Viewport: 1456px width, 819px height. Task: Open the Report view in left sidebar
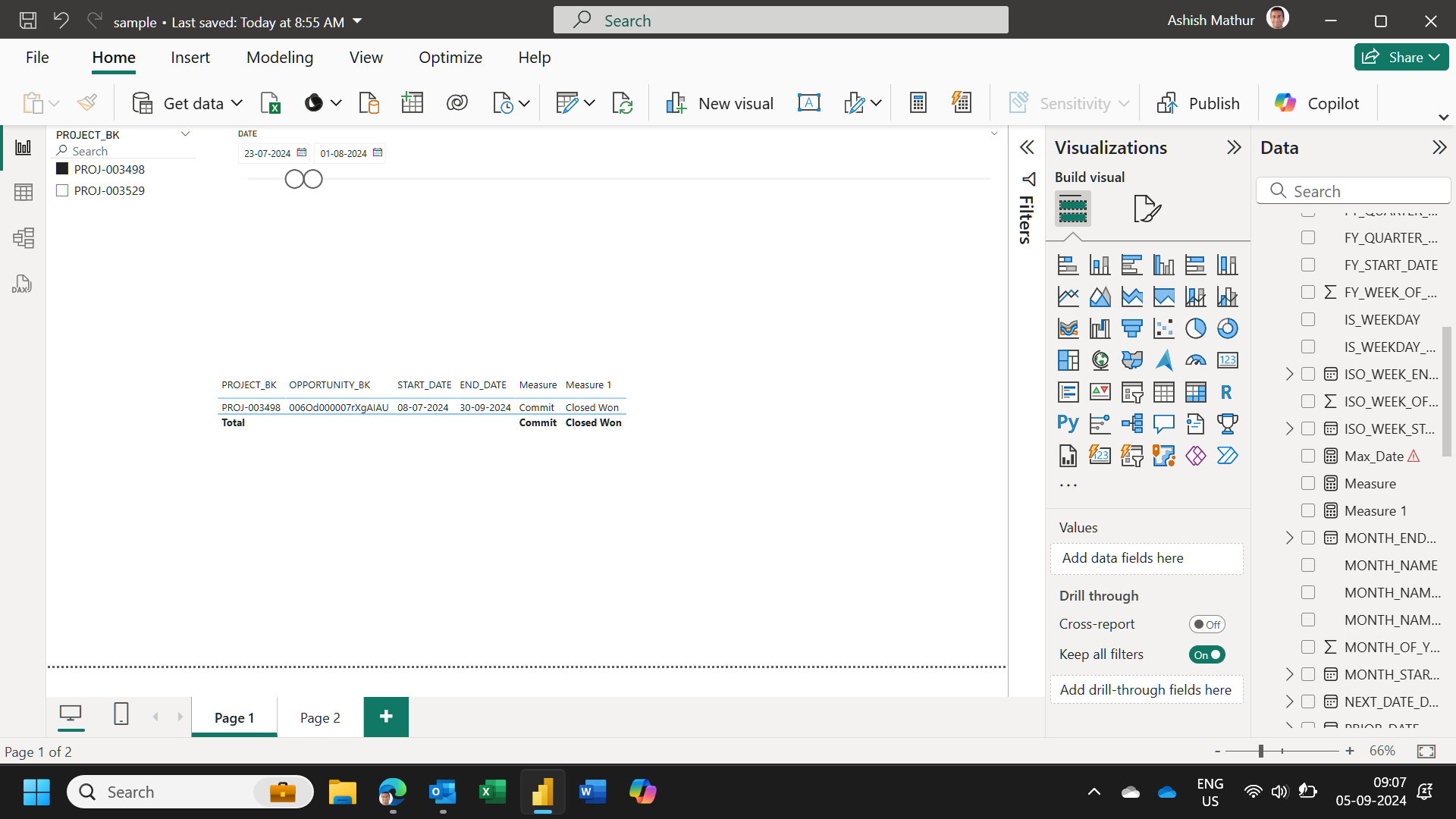click(x=24, y=147)
